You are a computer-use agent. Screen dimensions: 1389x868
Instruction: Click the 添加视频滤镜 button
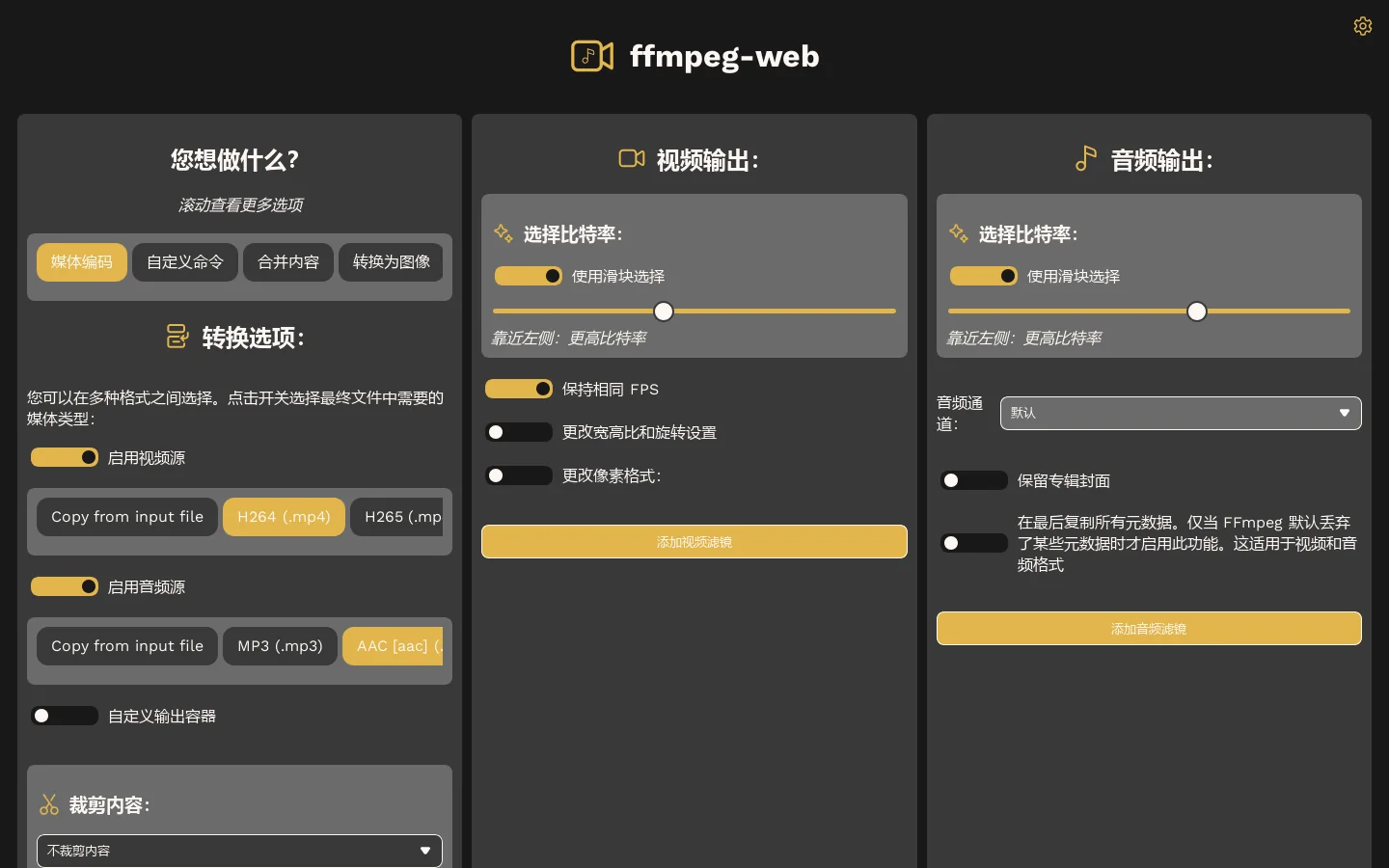(694, 542)
